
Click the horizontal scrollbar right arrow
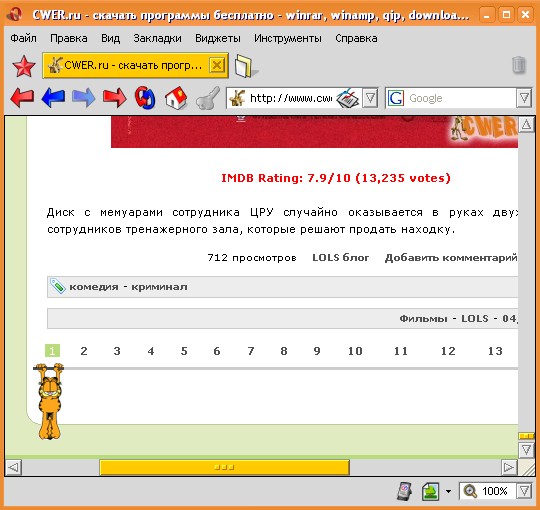pos(509,467)
